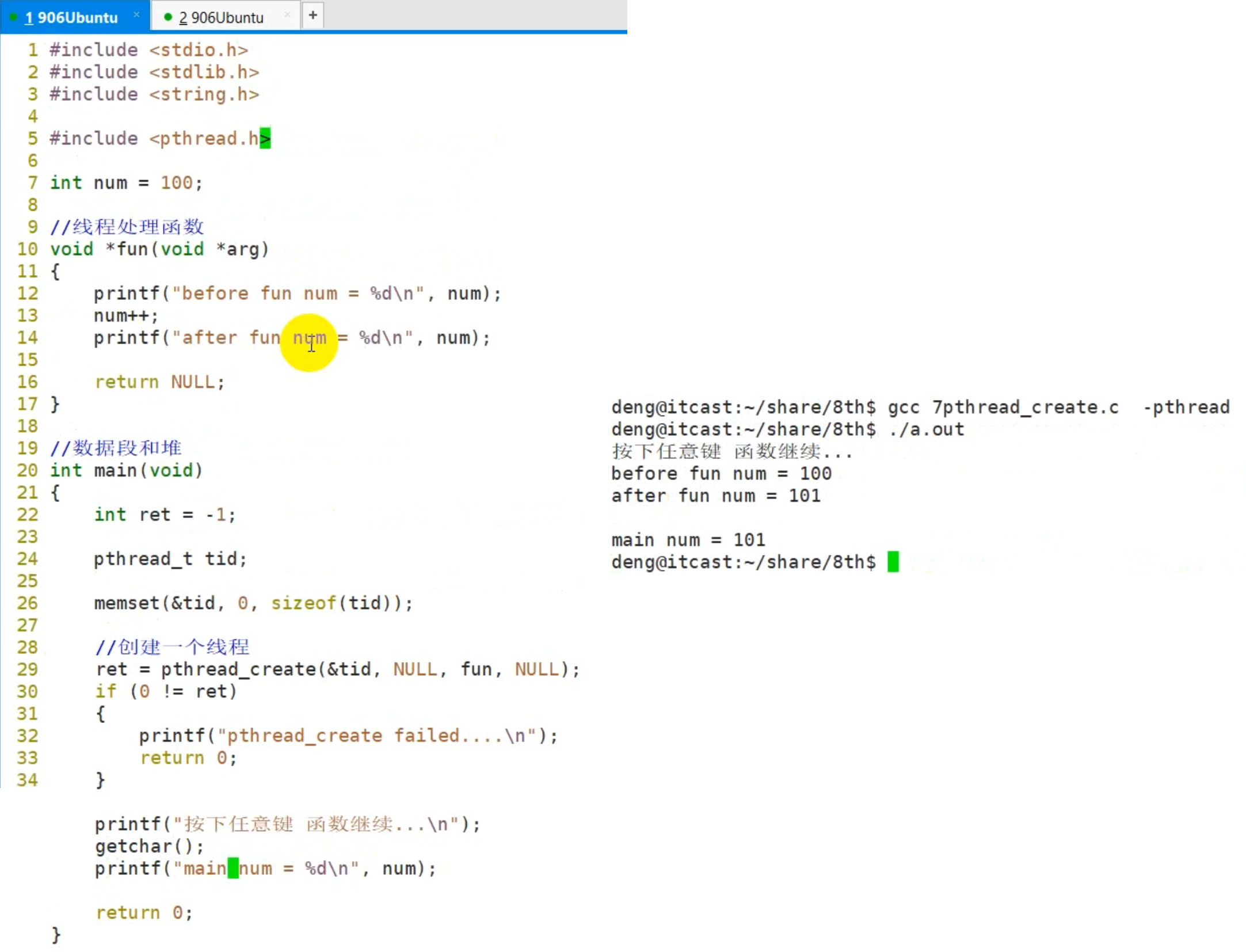Click 'int num = 100;' global declaration
The width and height of the screenshot is (1246, 952).
[x=125, y=182]
